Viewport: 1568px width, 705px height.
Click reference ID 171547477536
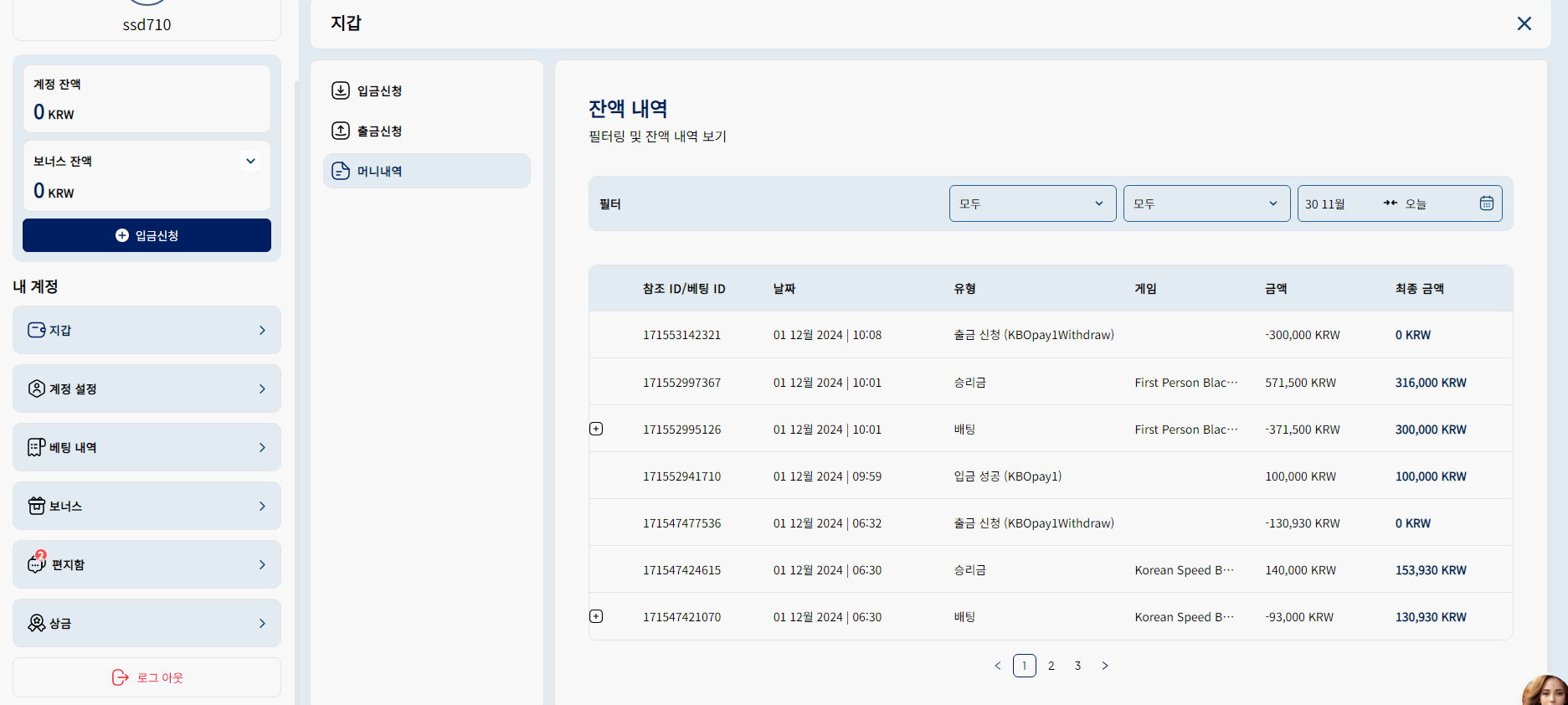tap(681, 523)
